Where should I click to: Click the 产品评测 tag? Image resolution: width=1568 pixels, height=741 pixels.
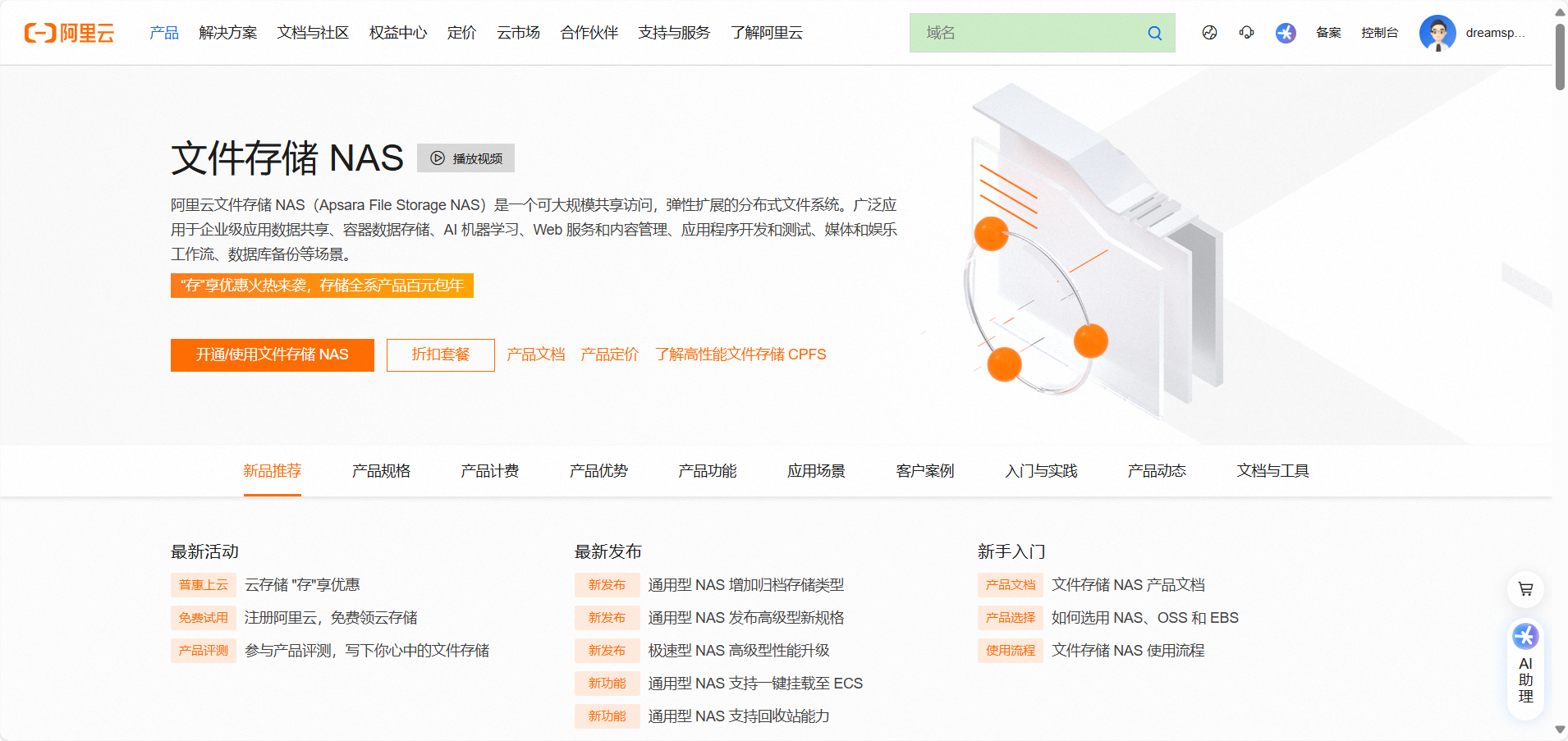pyautogui.click(x=204, y=651)
